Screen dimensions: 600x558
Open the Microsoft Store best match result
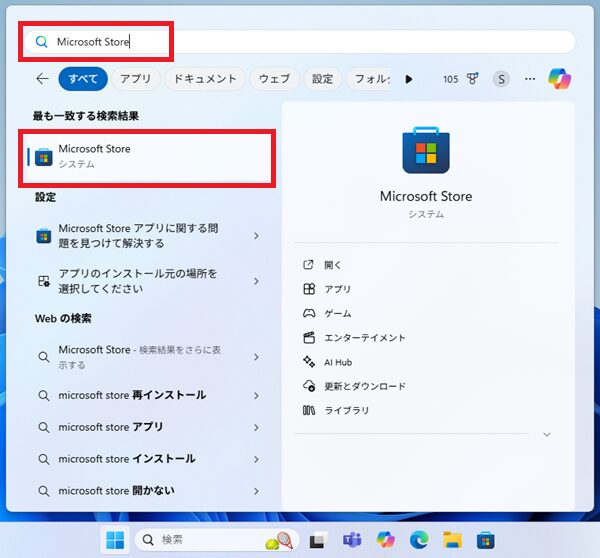[x=147, y=158]
